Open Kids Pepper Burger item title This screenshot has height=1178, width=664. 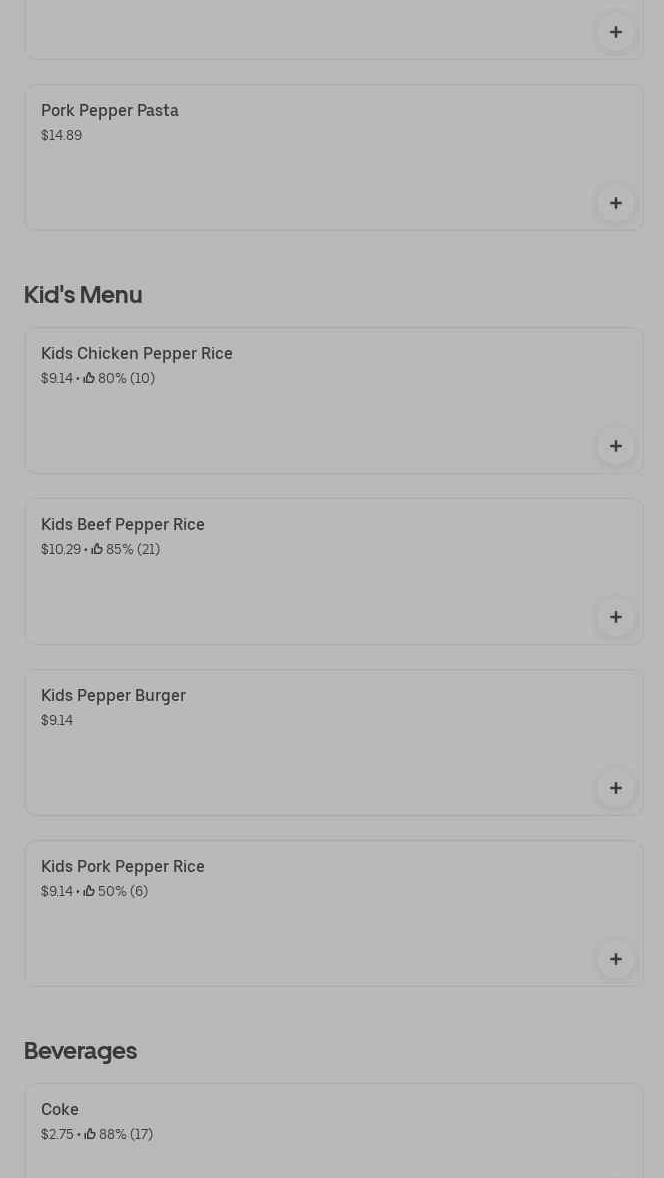coord(113,696)
